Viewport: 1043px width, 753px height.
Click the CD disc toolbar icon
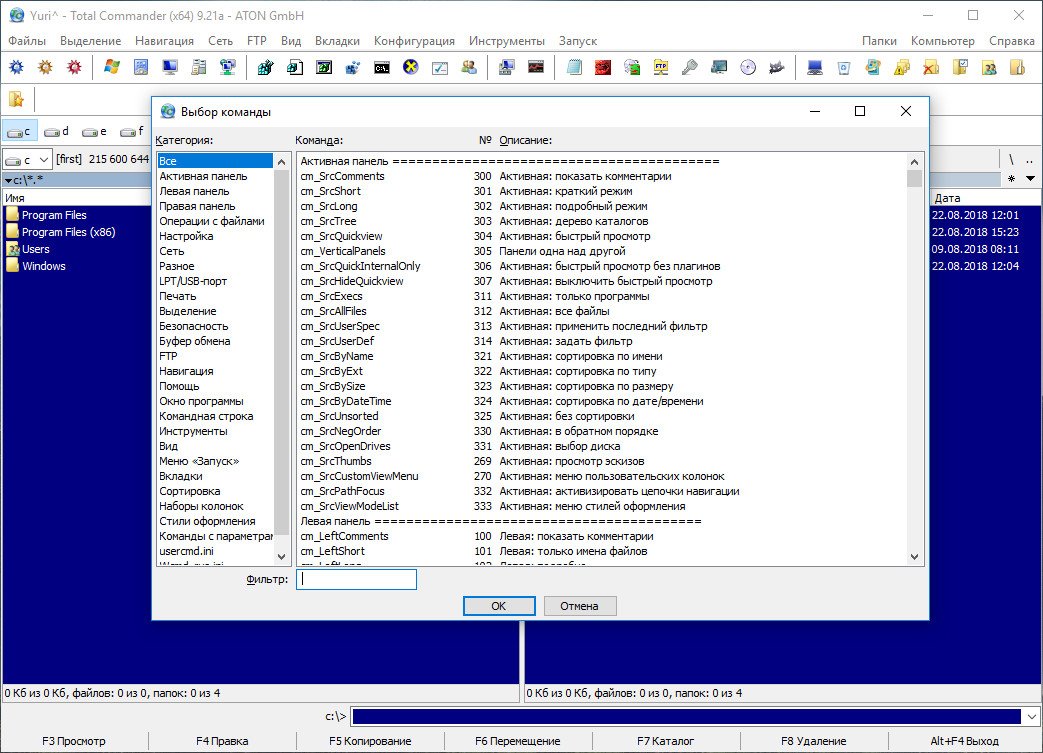tap(748, 67)
